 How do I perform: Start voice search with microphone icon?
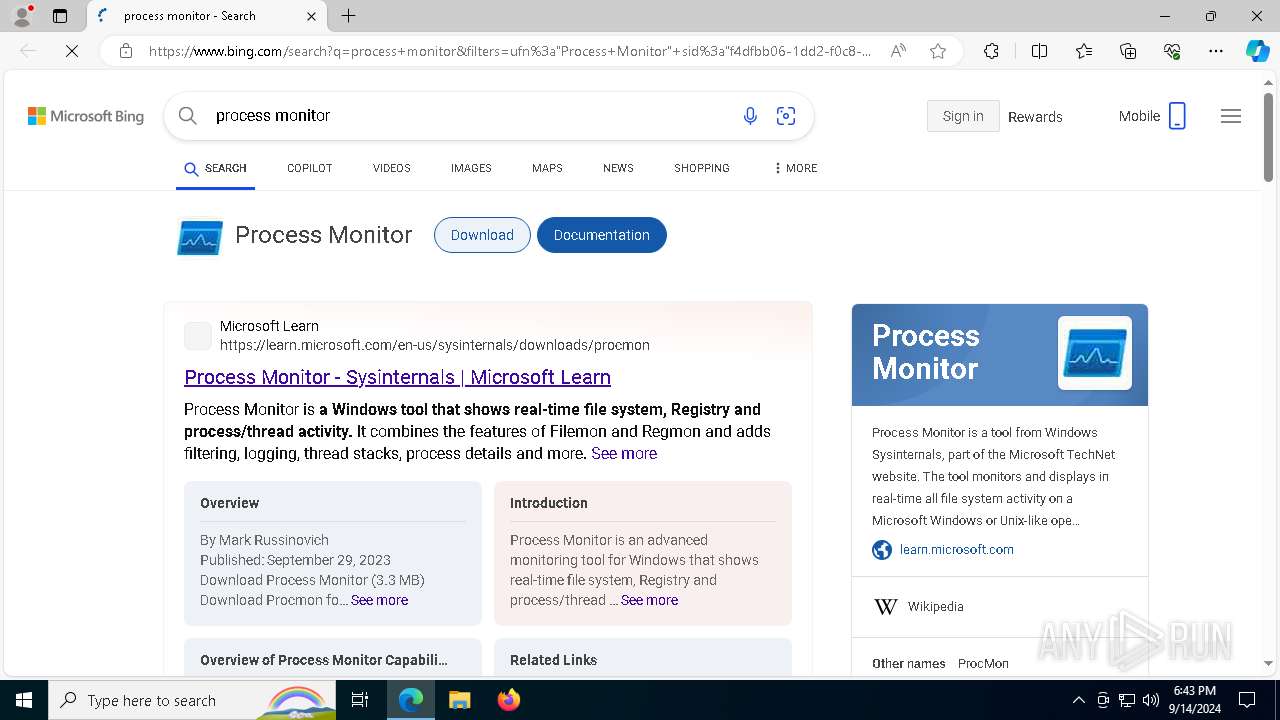(x=750, y=116)
